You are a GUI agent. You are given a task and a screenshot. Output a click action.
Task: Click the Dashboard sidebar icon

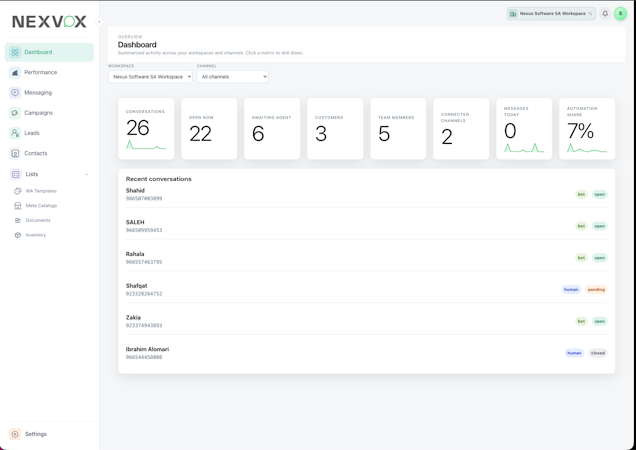coord(15,52)
